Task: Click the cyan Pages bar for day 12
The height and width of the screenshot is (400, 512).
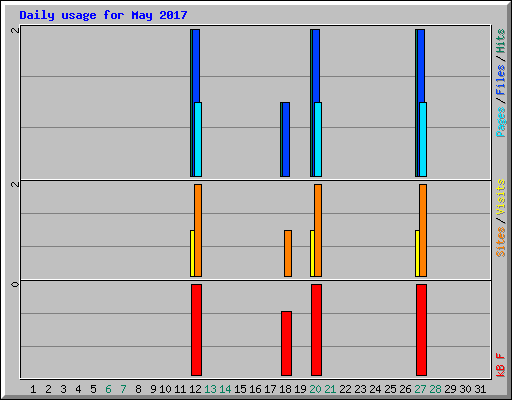Action: point(198,139)
